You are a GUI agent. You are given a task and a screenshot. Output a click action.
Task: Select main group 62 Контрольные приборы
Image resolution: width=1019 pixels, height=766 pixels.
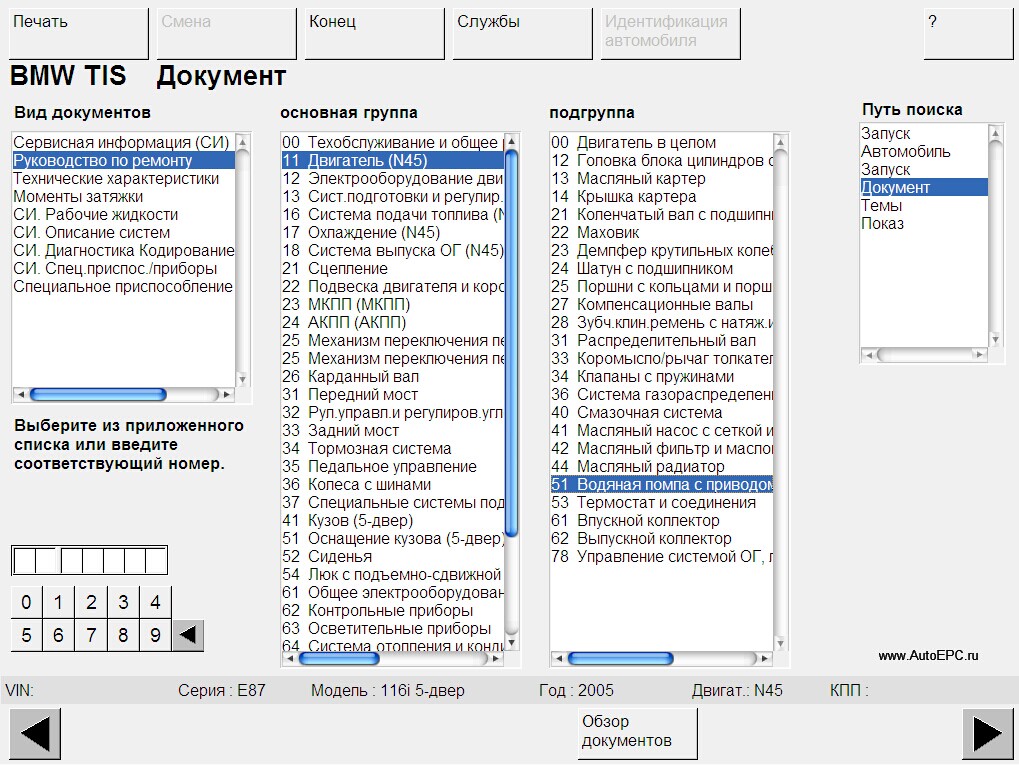393,611
